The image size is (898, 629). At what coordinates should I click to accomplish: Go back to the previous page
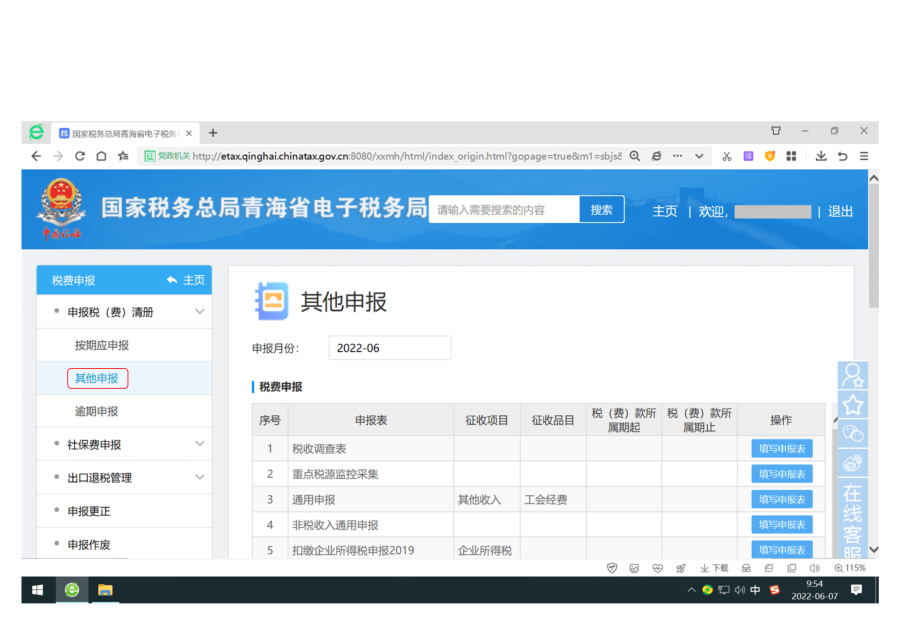[37, 156]
